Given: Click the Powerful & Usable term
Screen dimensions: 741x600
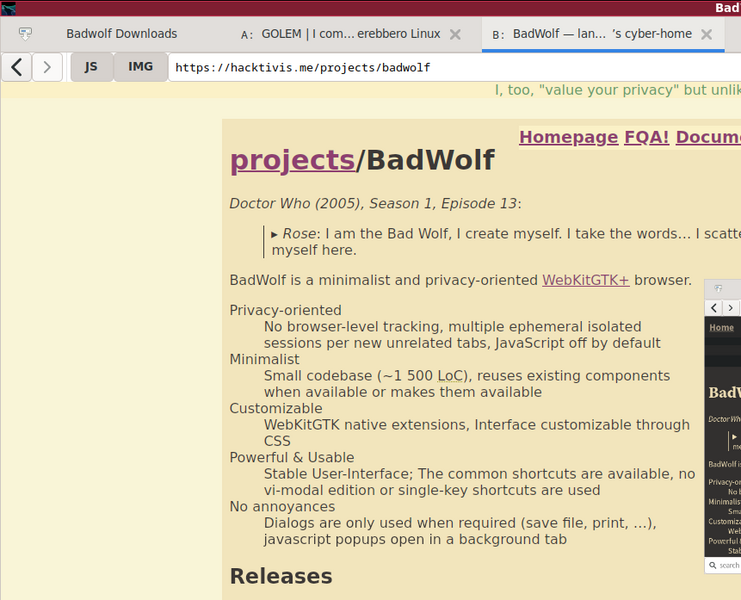Looking at the screenshot, I should [x=292, y=458].
